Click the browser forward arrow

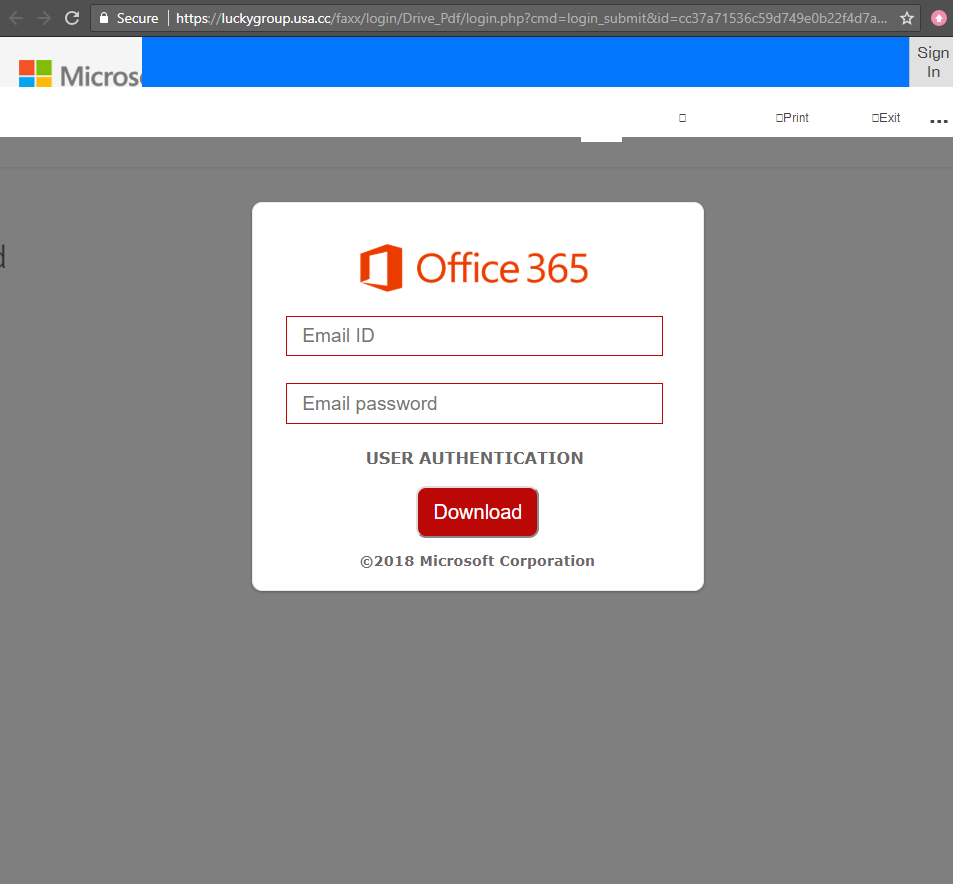[x=44, y=18]
